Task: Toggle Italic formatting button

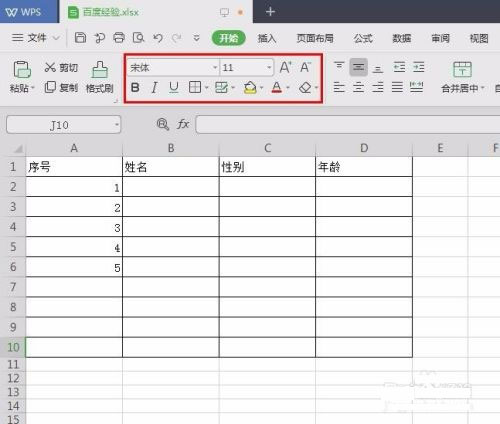Action: 154,88
